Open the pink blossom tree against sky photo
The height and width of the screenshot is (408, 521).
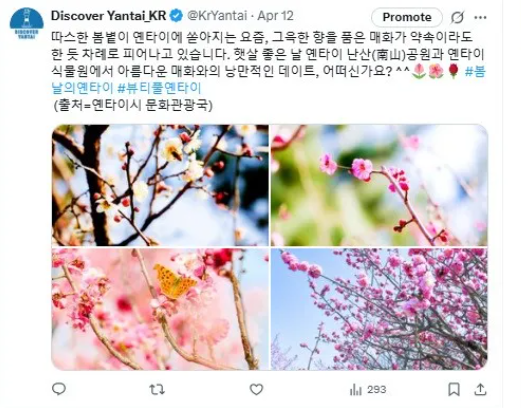click(379, 309)
